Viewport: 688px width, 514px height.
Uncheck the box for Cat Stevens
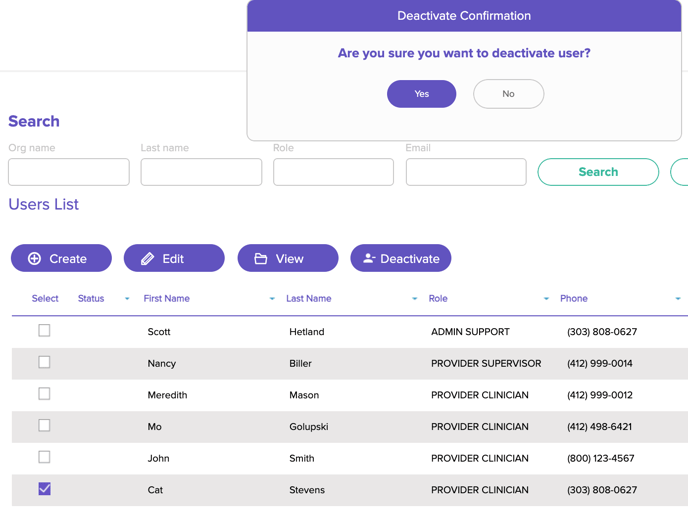click(x=44, y=489)
